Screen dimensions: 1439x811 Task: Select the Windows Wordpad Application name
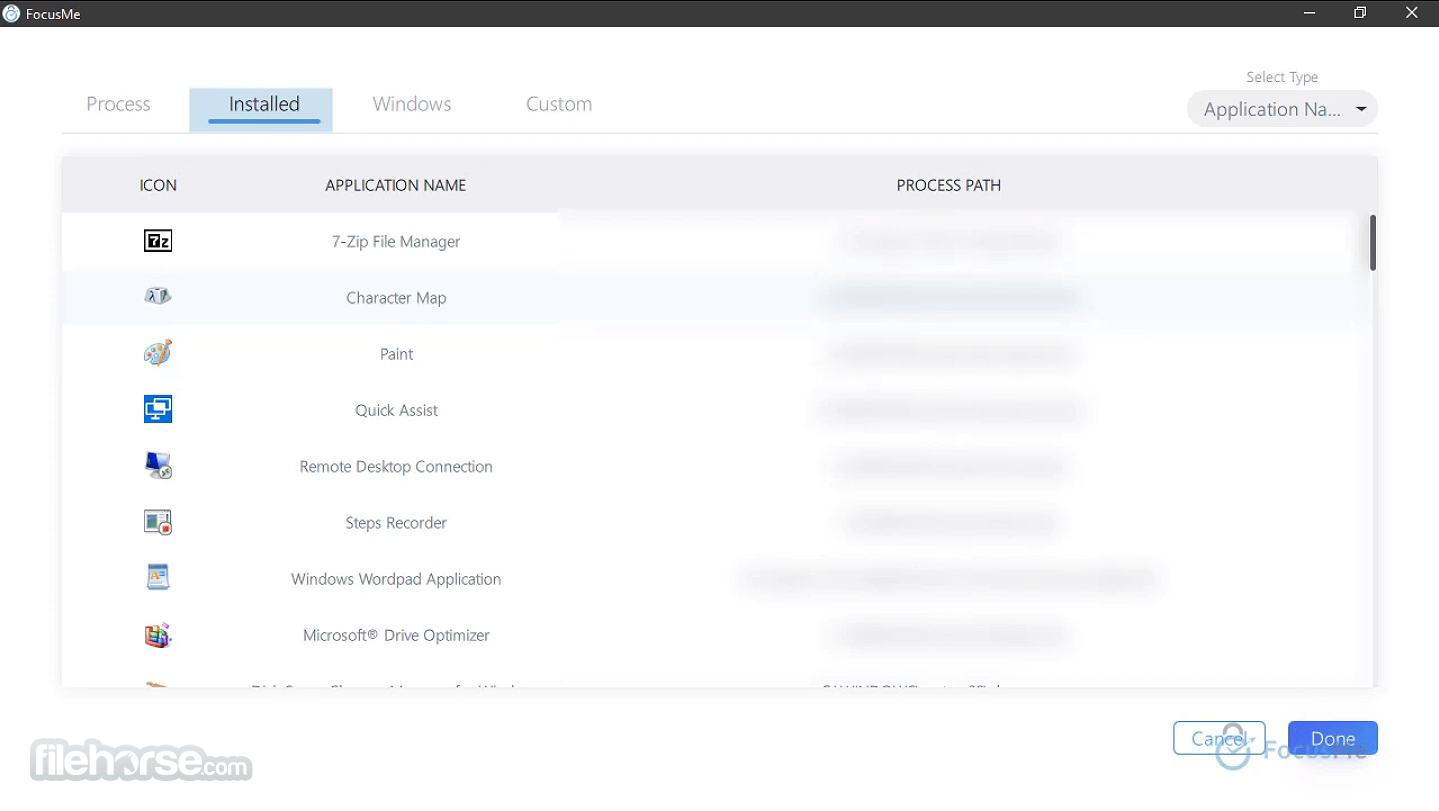pos(396,579)
